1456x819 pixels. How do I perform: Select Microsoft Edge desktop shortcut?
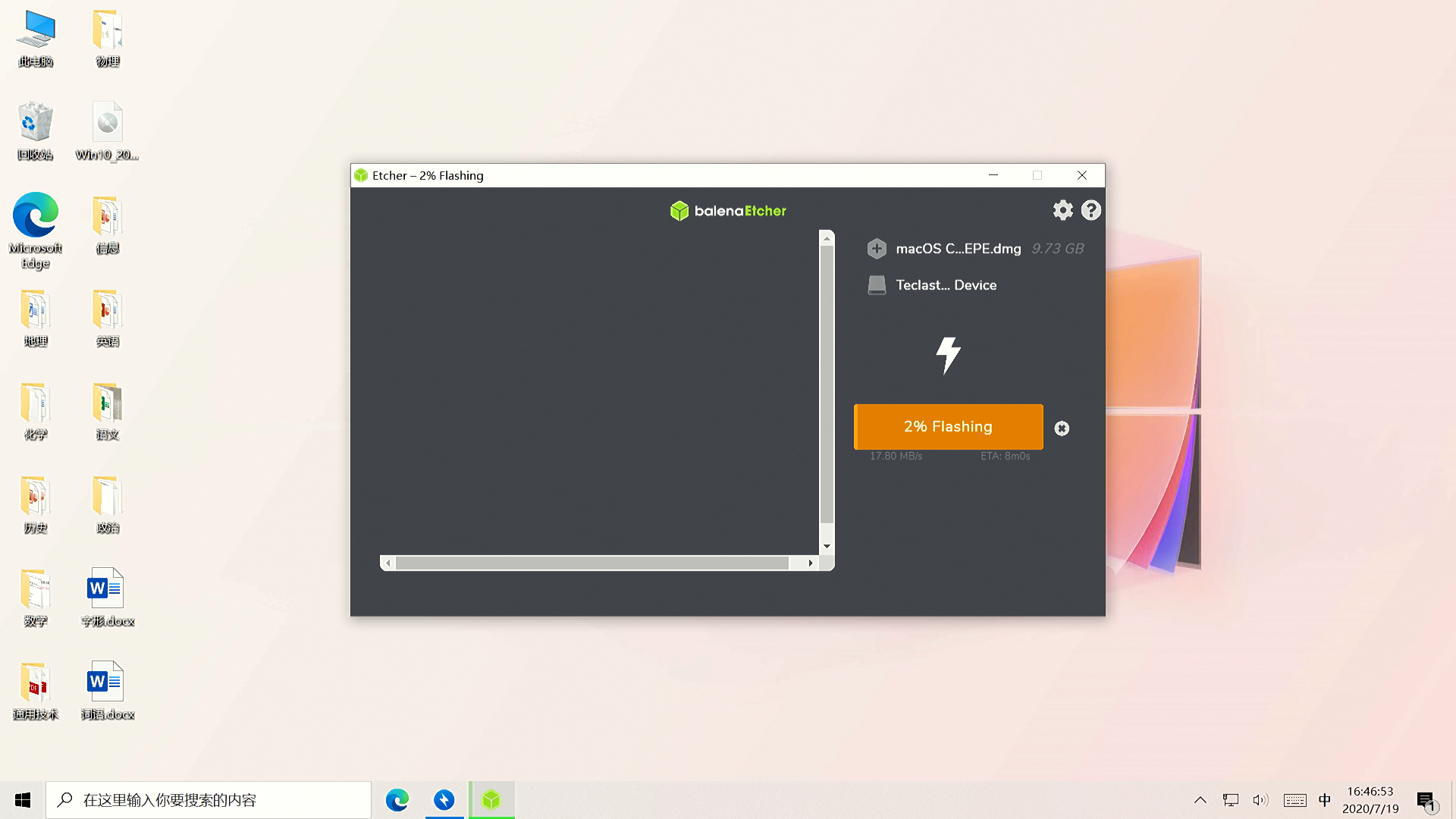36,231
